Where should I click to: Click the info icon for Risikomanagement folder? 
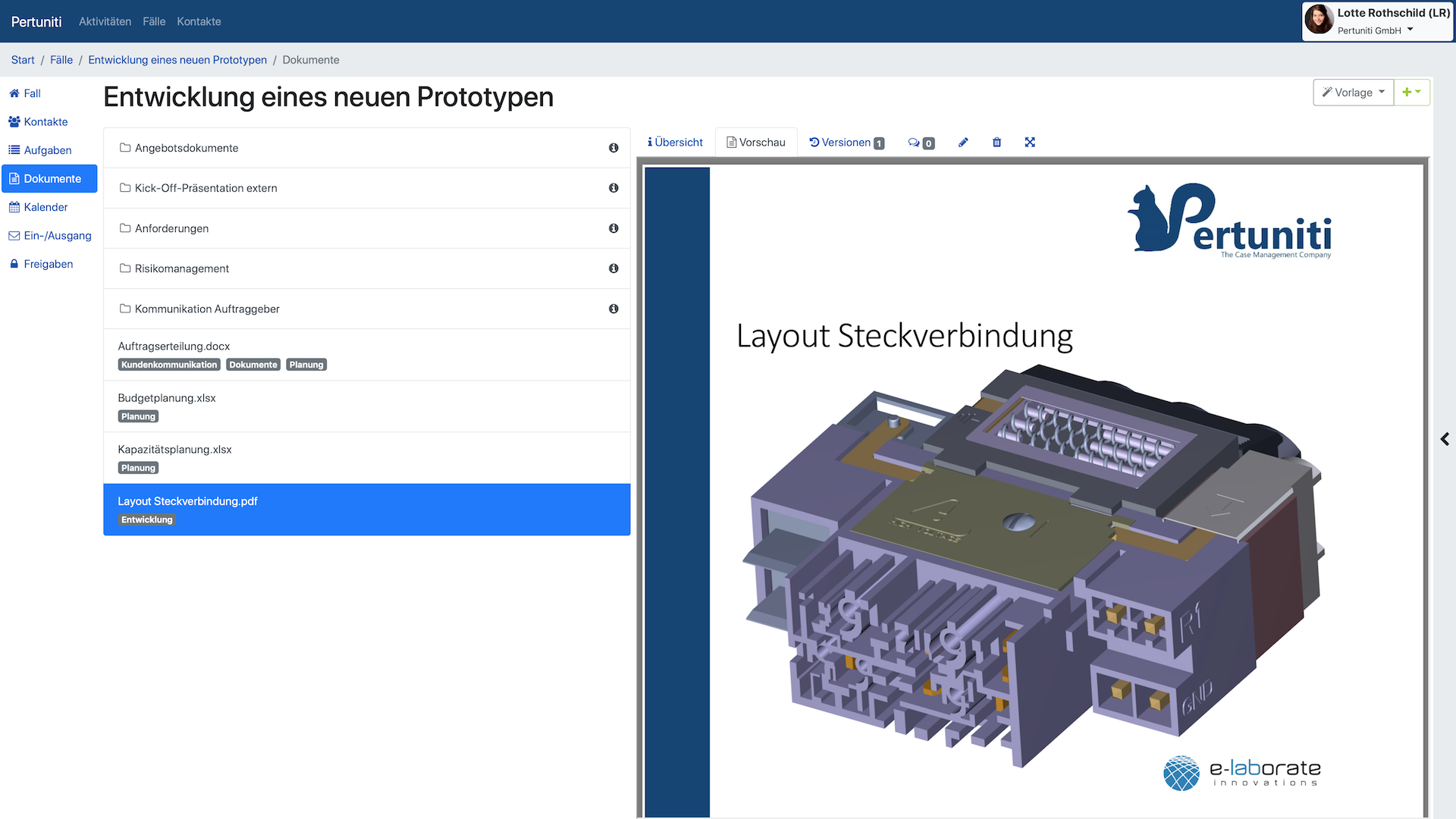coord(613,268)
